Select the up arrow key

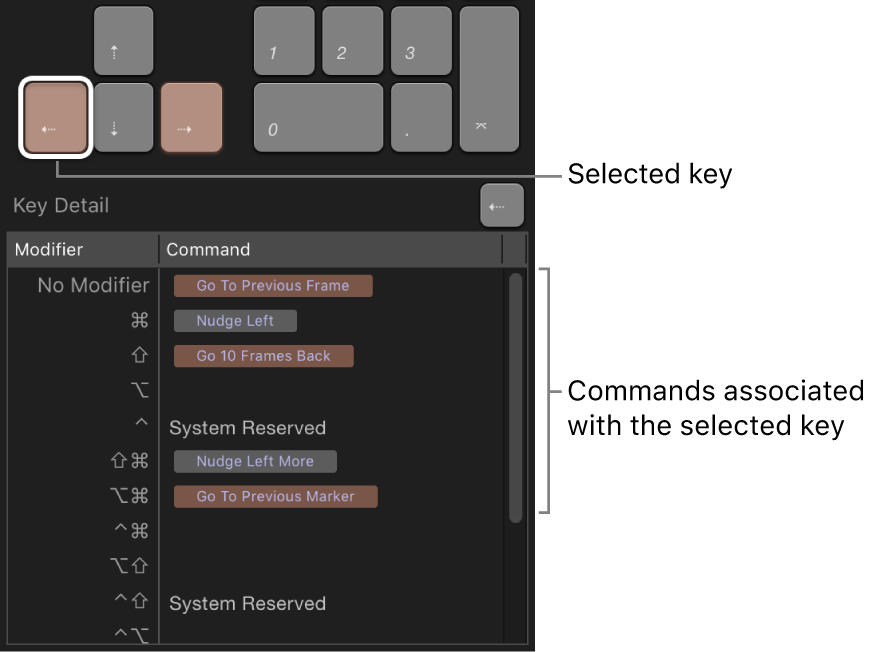pyautogui.click(x=123, y=40)
